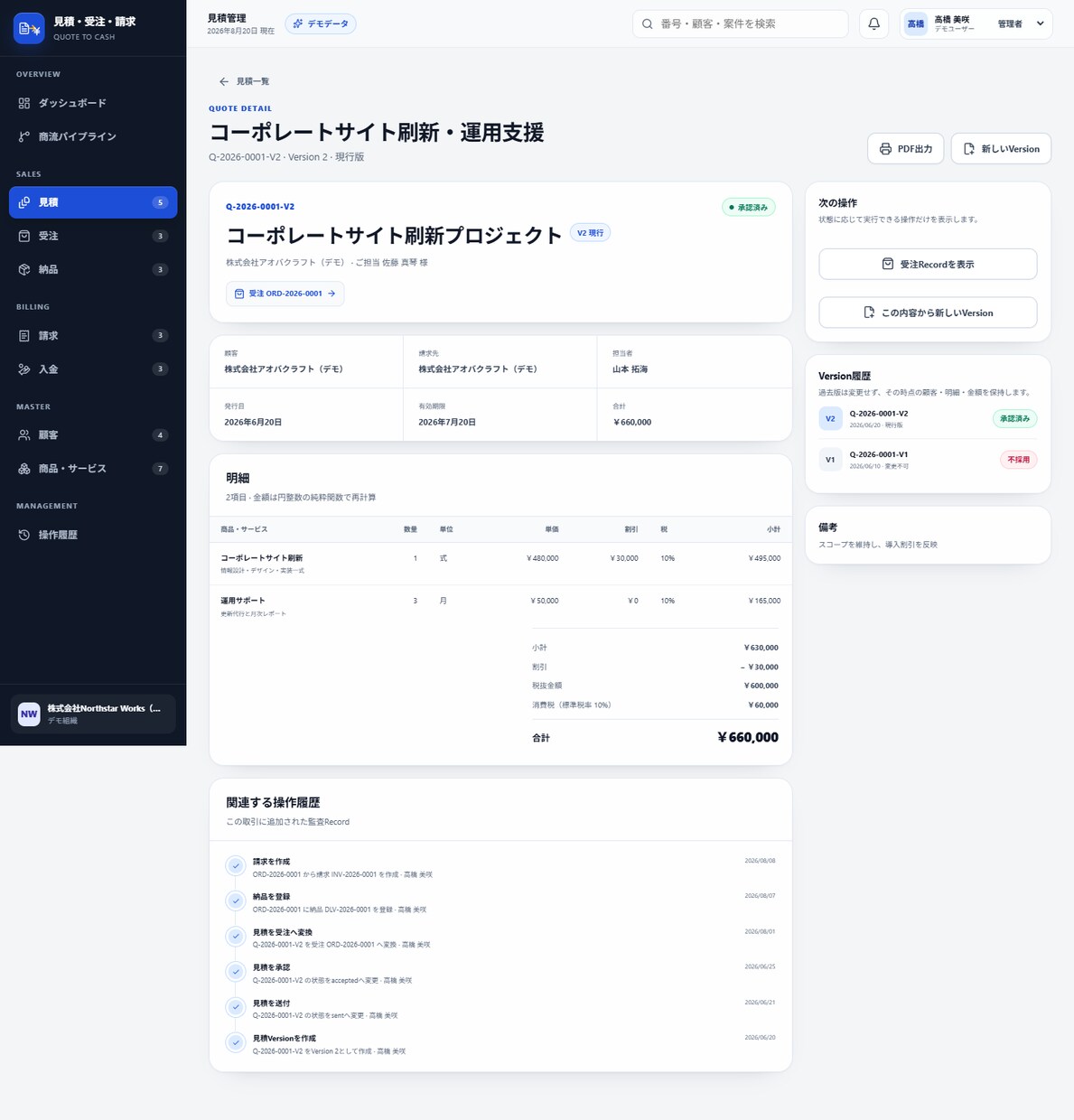The height and width of the screenshot is (1120, 1074).
Task: Click the 商流パイプライン branch icon
Action: 24,136
